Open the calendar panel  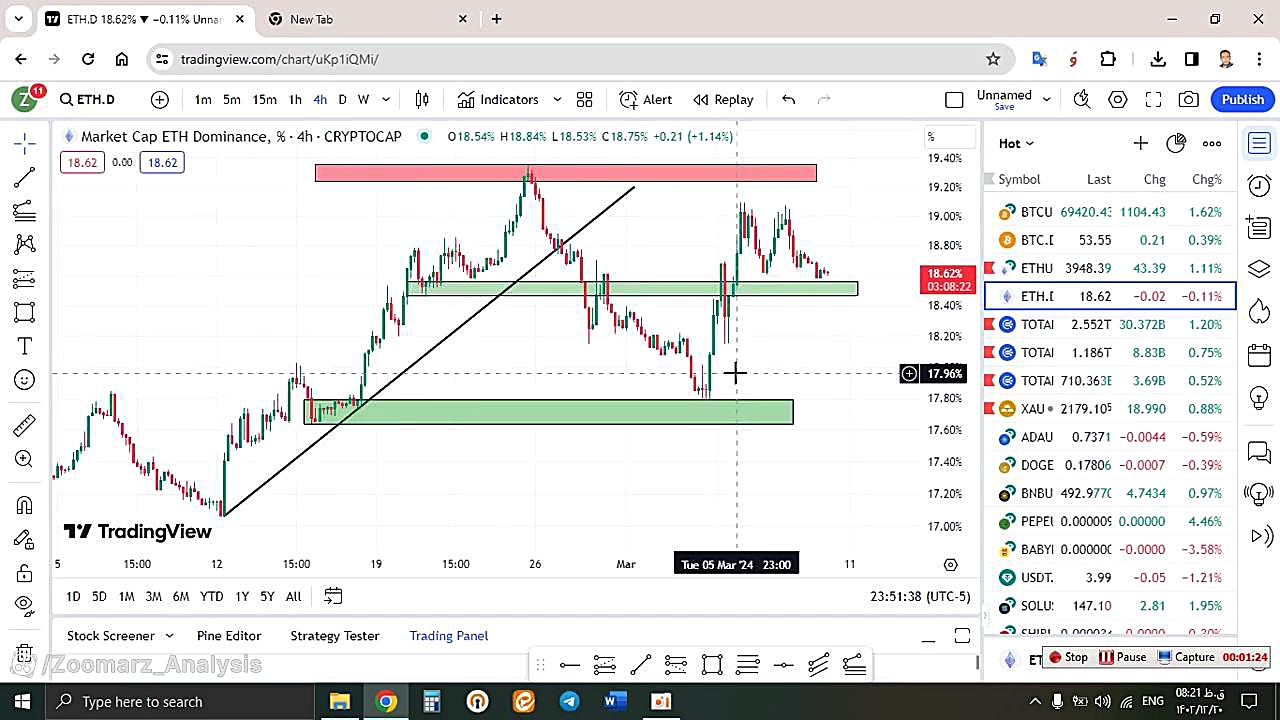1259,354
